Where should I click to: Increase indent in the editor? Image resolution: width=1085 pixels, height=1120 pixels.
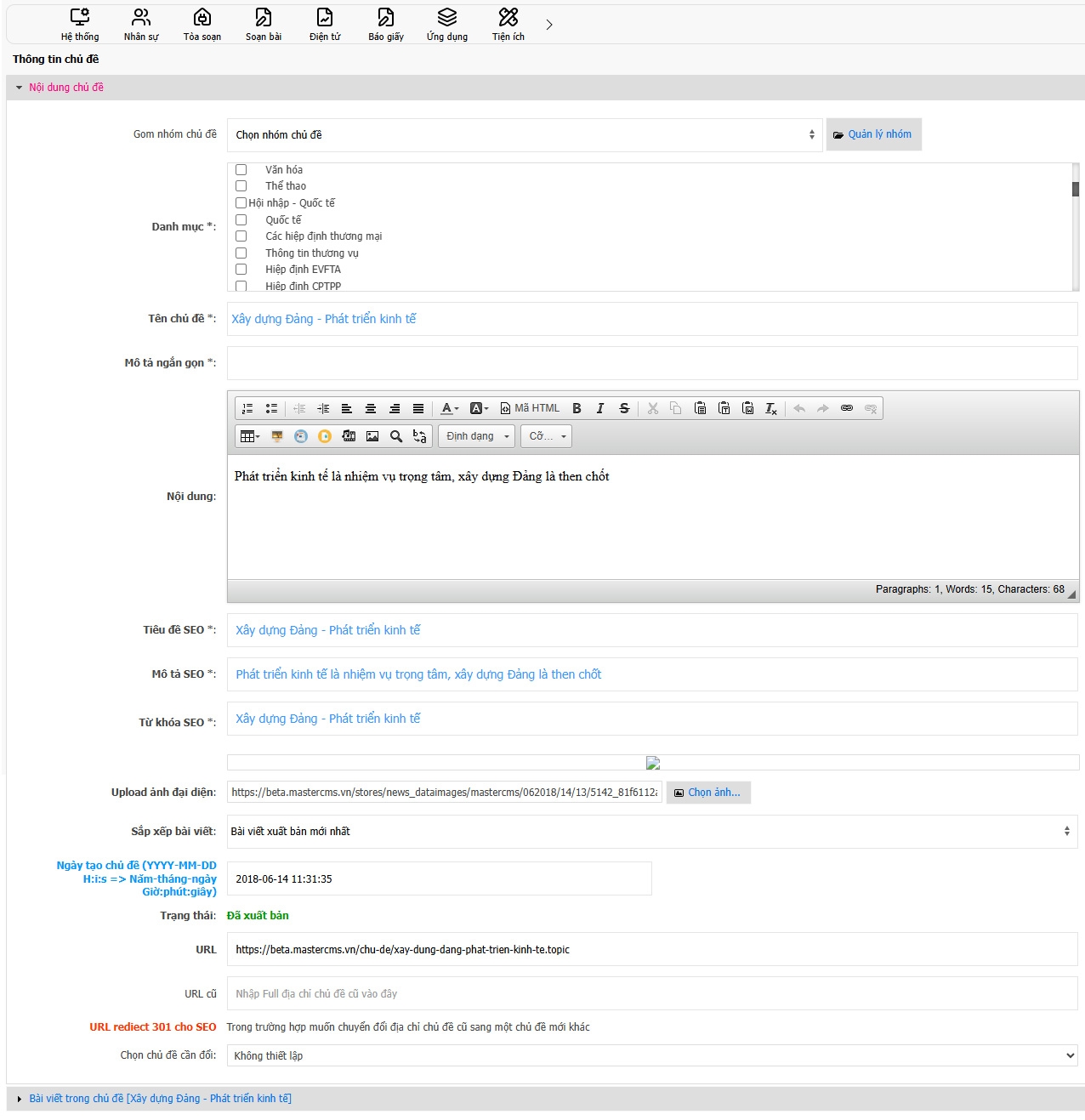323,409
